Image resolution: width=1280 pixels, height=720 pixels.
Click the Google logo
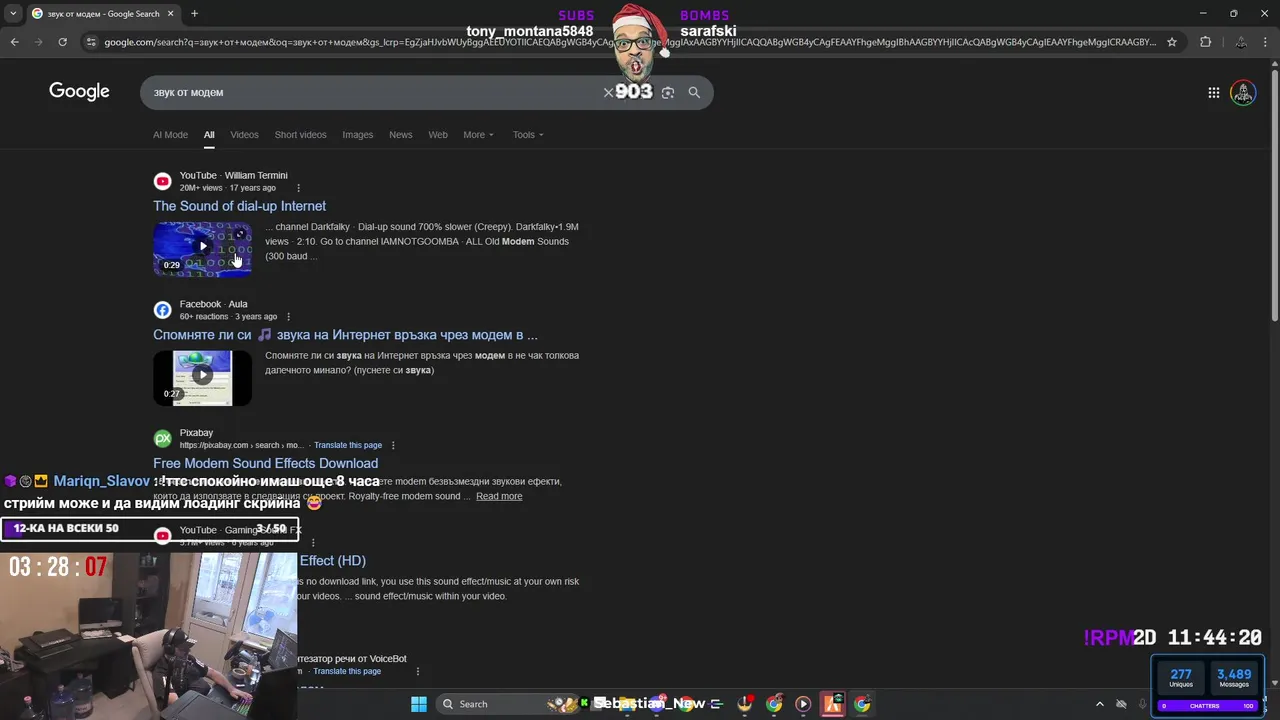79,92
